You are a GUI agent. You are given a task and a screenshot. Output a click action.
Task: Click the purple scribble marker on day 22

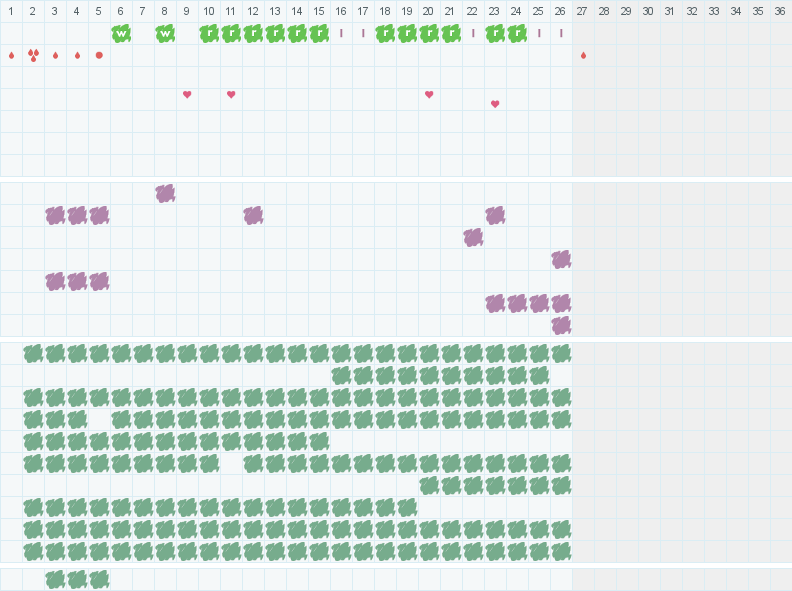tap(473, 237)
